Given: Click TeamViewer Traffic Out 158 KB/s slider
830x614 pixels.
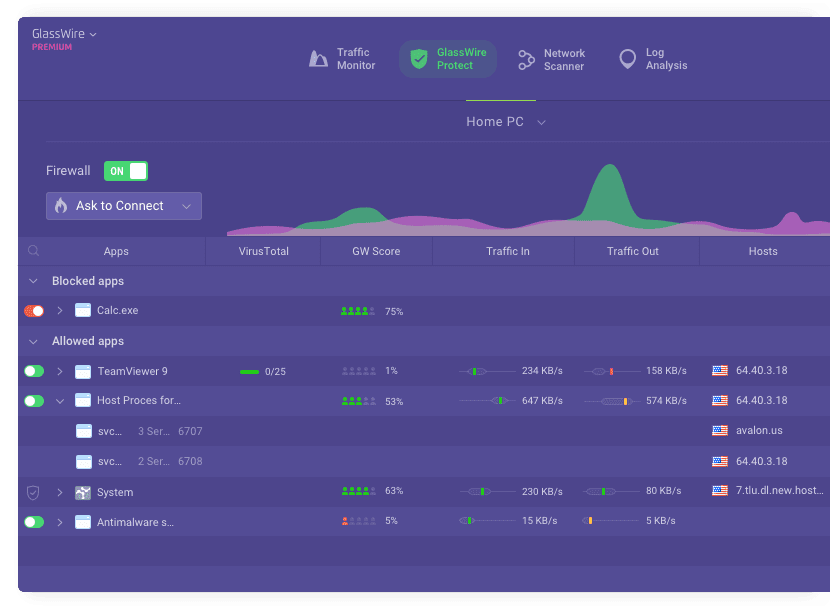Looking at the screenshot, I should tap(612, 371).
